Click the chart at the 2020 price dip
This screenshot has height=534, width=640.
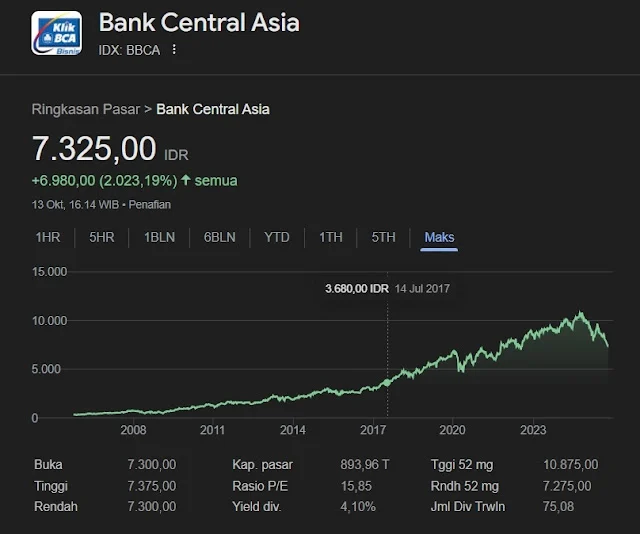[460, 371]
